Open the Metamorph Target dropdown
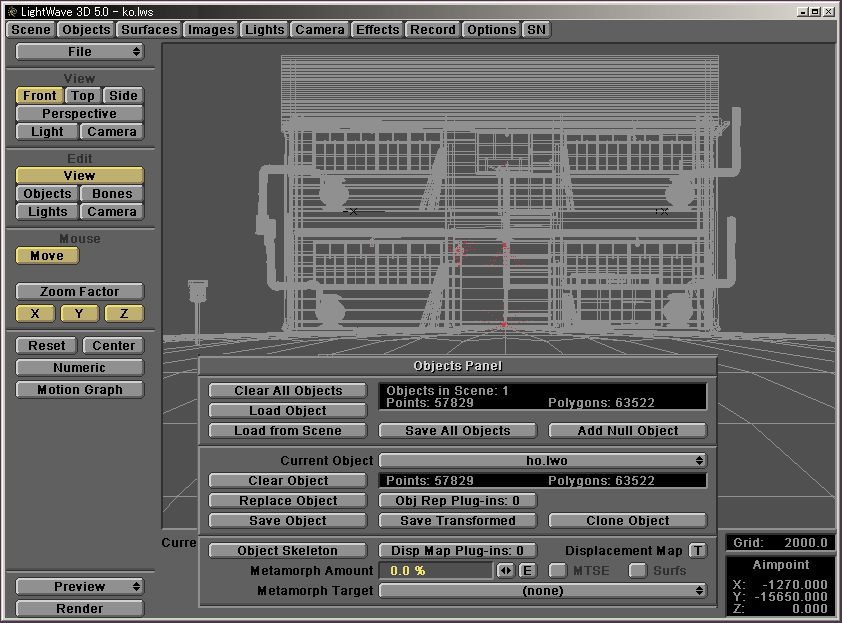This screenshot has width=842, height=623. [543, 591]
